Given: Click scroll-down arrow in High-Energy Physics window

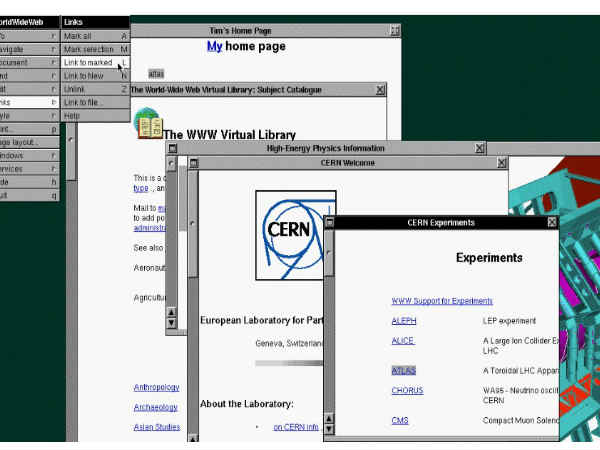Looking at the screenshot, I should (172, 323).
